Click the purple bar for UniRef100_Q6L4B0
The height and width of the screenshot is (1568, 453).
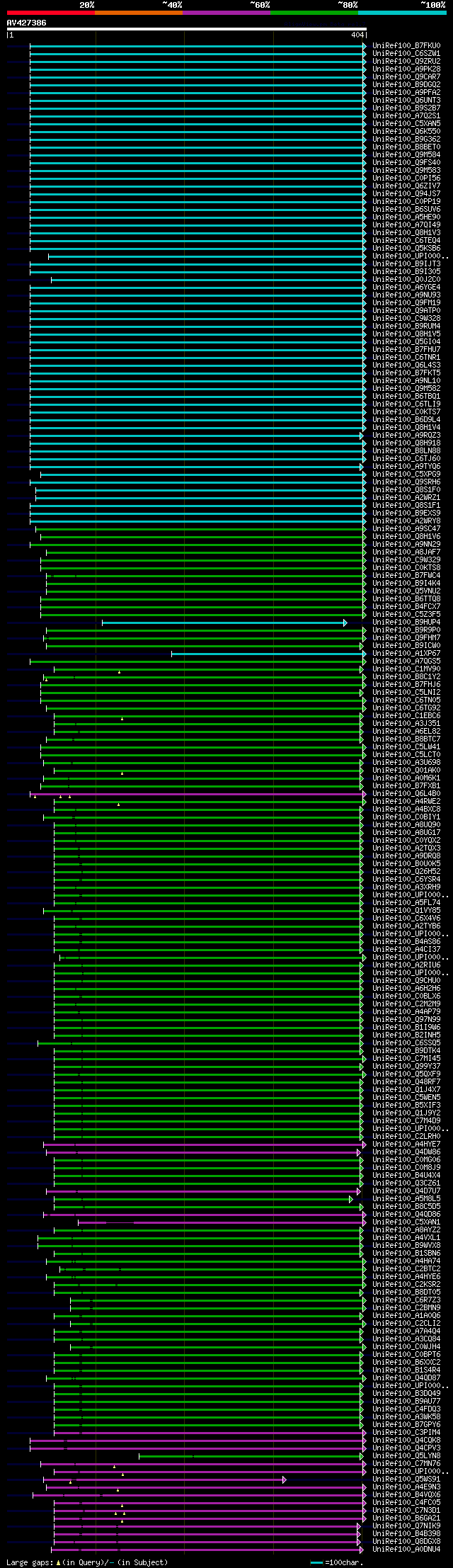[198, 795]
